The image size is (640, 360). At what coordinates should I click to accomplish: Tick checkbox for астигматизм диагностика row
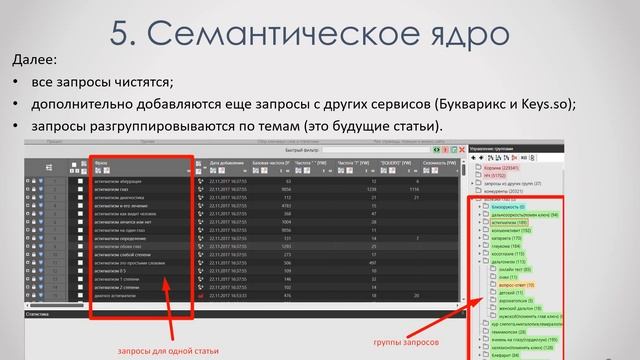(80, 198)
